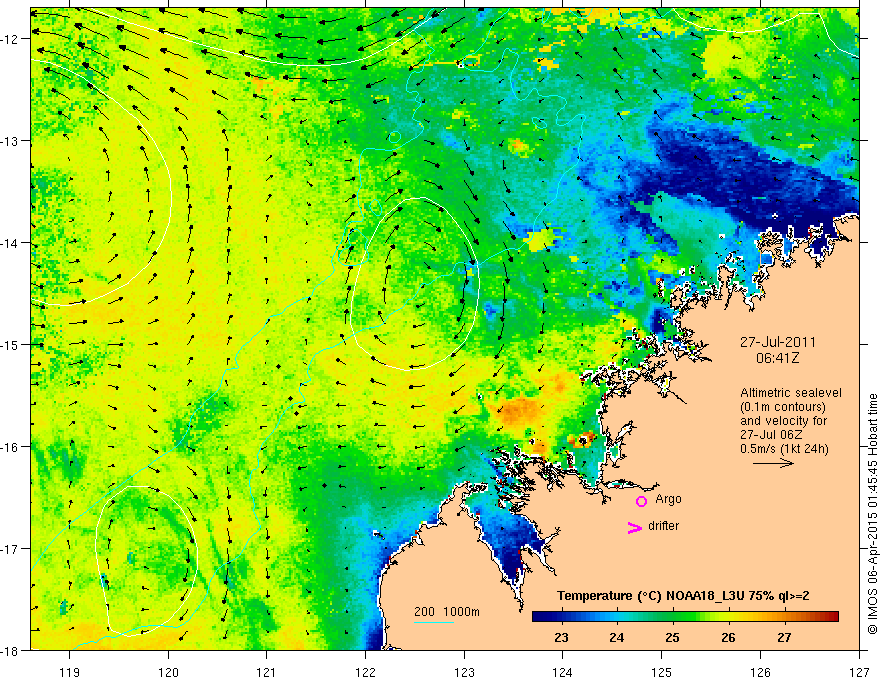Viewport: 880px width, 680px height.
Task: Click the Altimetric sealevel description text
Action: point(791,421)
